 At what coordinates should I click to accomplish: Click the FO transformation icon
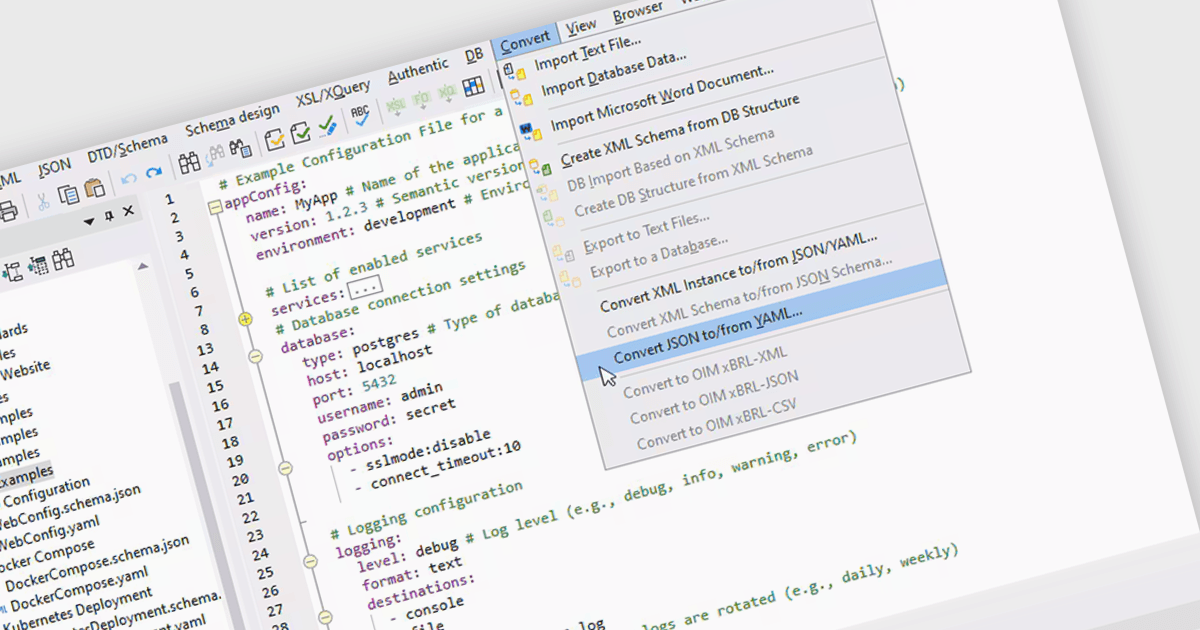click(421, 100)
